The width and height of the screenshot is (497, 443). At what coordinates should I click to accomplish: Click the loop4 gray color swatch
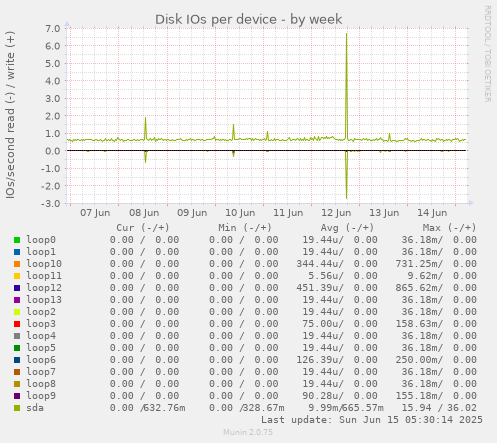17,336
